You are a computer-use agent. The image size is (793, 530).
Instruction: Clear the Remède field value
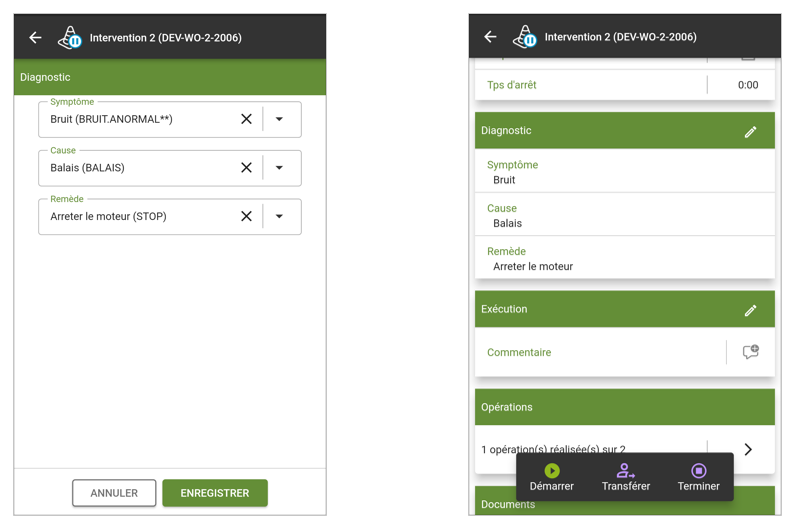[x=246, y=216]
